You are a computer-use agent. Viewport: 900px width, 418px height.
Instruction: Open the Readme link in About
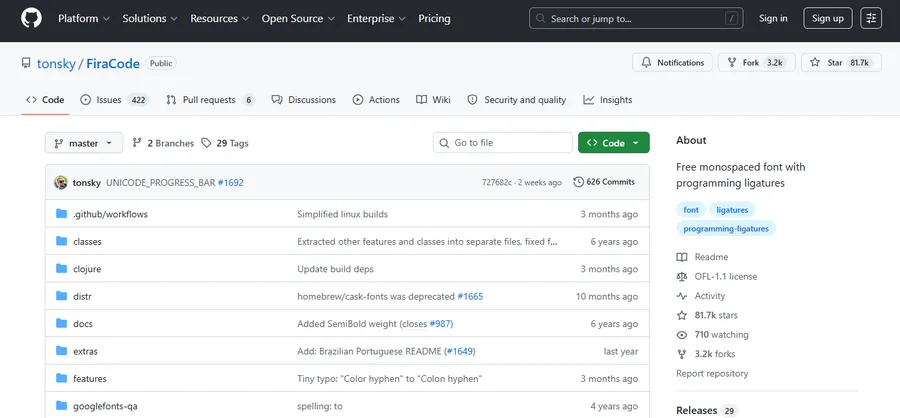click(703, 257)
